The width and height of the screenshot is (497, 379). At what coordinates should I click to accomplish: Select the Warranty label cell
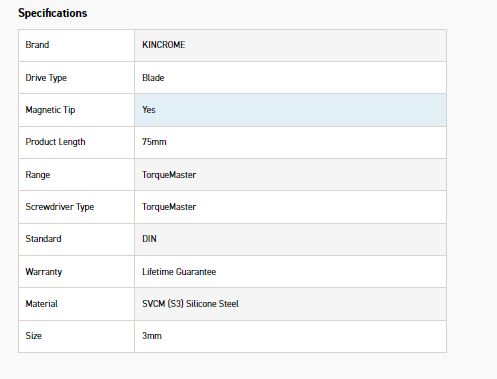pos(76,272)
